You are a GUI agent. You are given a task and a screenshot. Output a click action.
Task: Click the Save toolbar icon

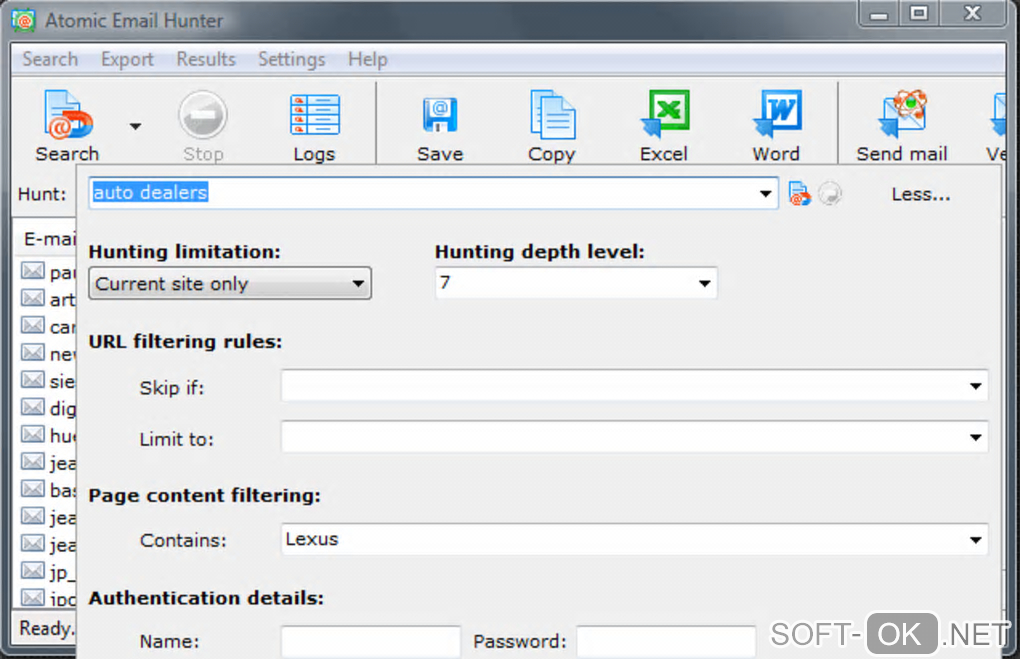tap(440, 126)
